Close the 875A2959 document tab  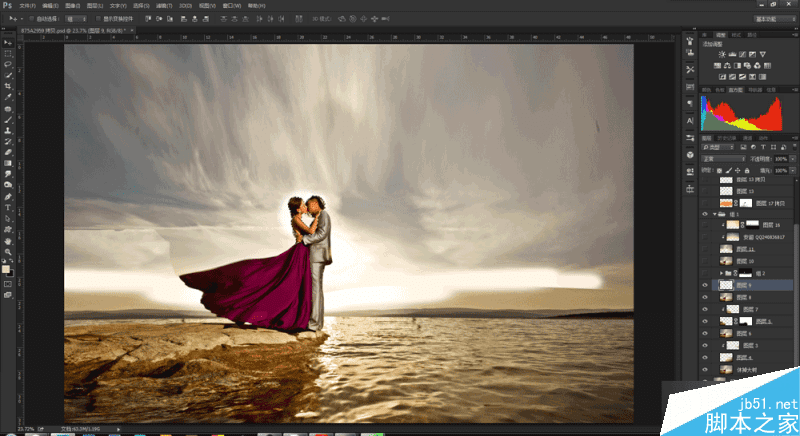pos(132,31)
